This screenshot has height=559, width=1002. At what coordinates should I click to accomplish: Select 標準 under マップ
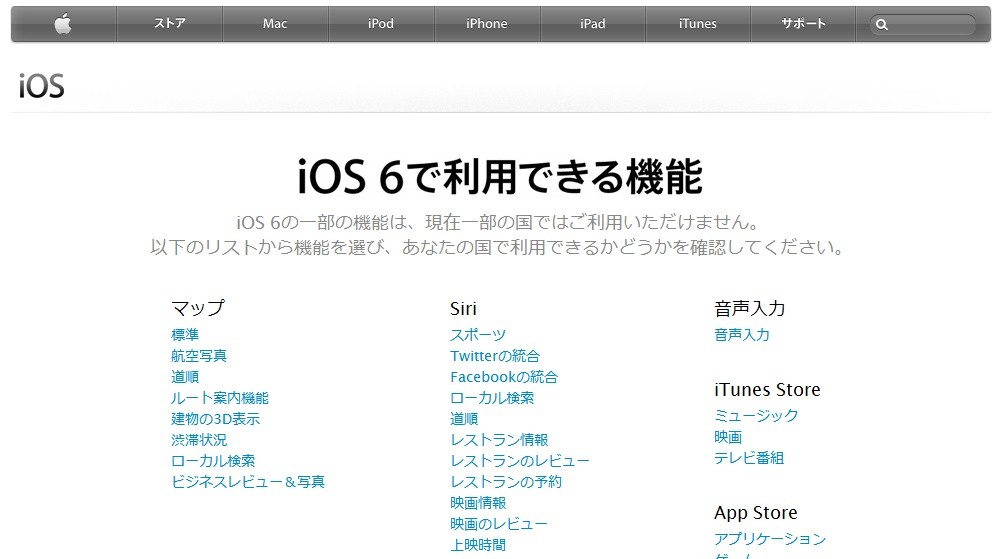point(185,335)
